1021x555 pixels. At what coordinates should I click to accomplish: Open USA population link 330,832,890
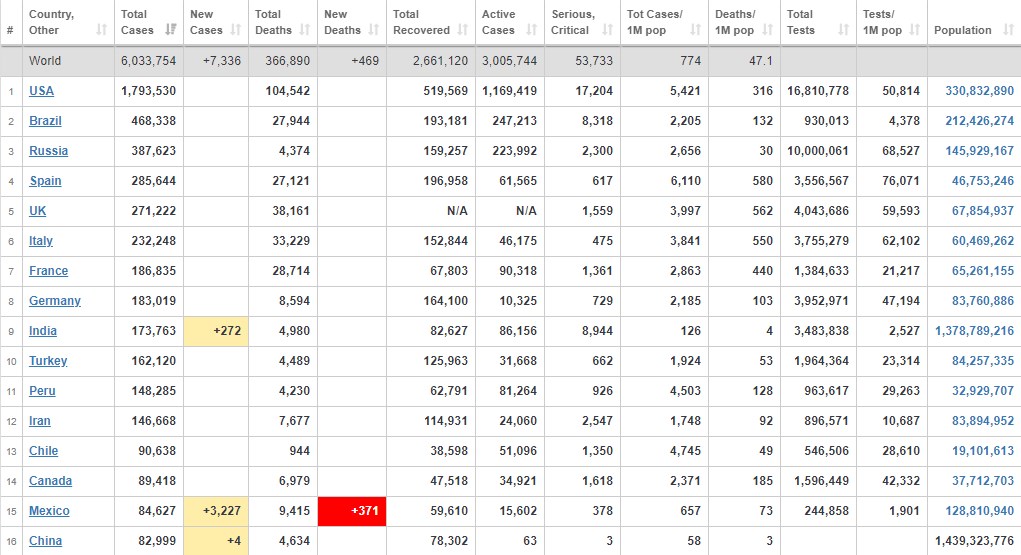pos(979,91)
